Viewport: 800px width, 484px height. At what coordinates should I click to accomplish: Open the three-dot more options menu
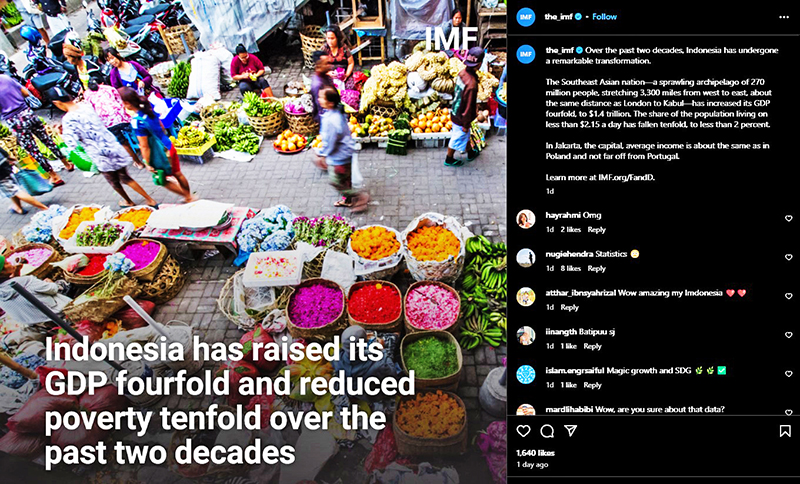point(784,17)
